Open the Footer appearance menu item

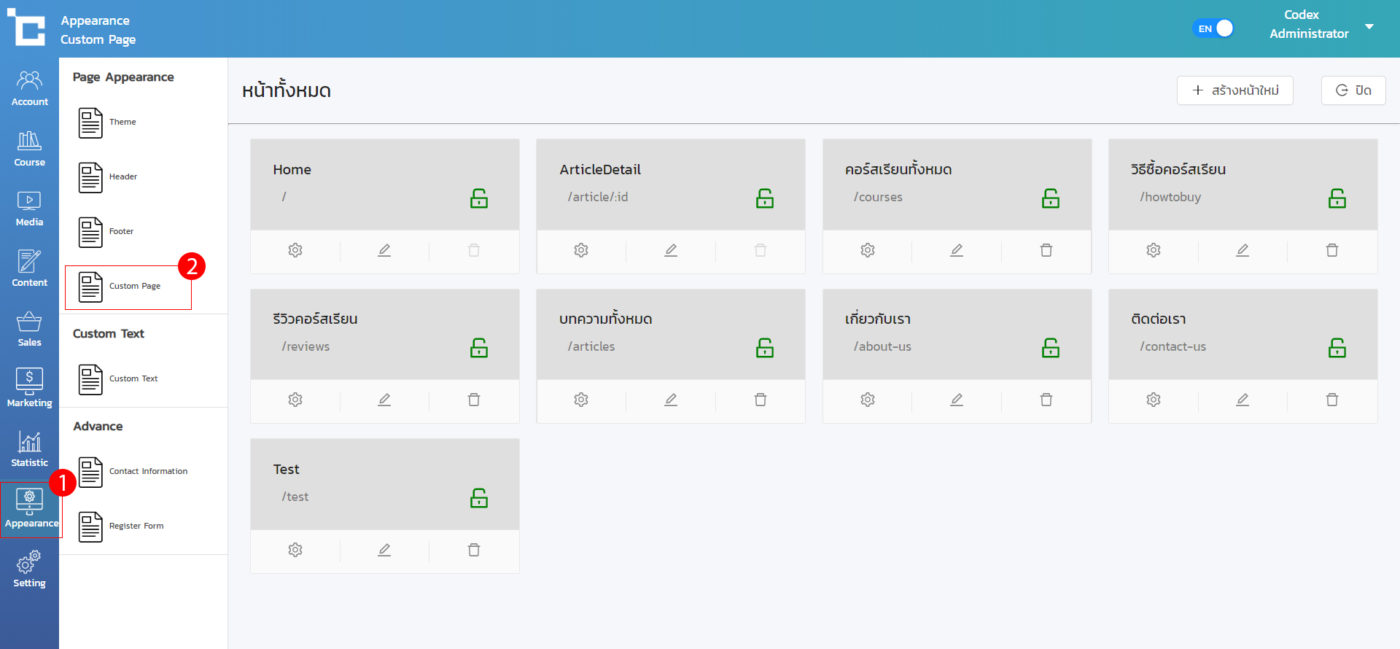click(120, 232)
